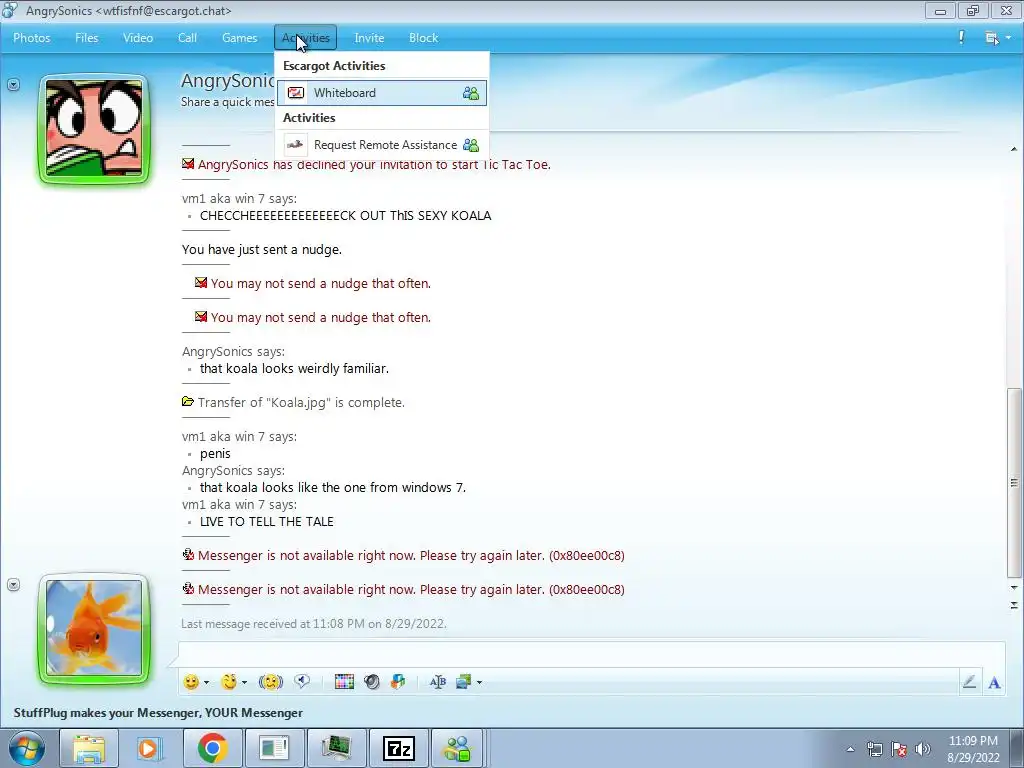Click the Messenger taskbar icon
Screen dimensions: 1024x768
(x=457, y=748)
